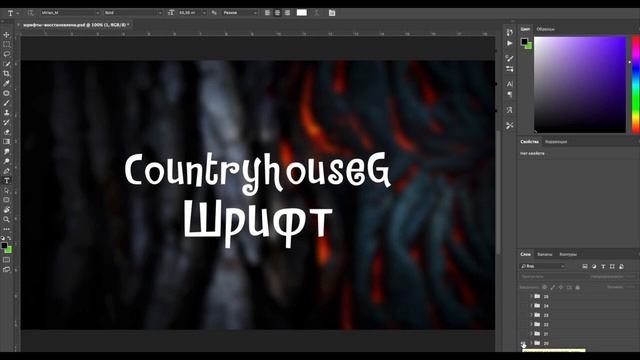Expand layer group 25
Screen dimensions: 640x360
[x=531, y=296]
